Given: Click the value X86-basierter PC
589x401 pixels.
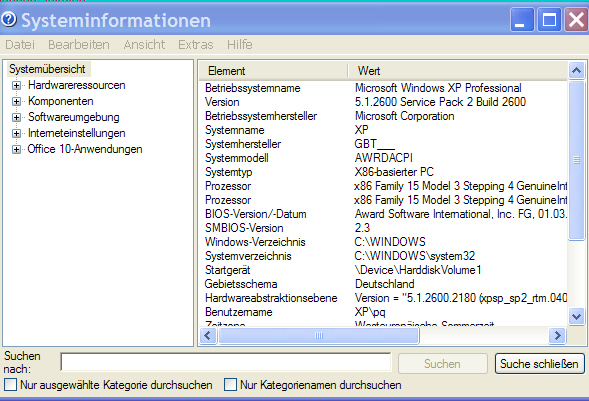Looking at the screenshot, I should coord(394,172).
